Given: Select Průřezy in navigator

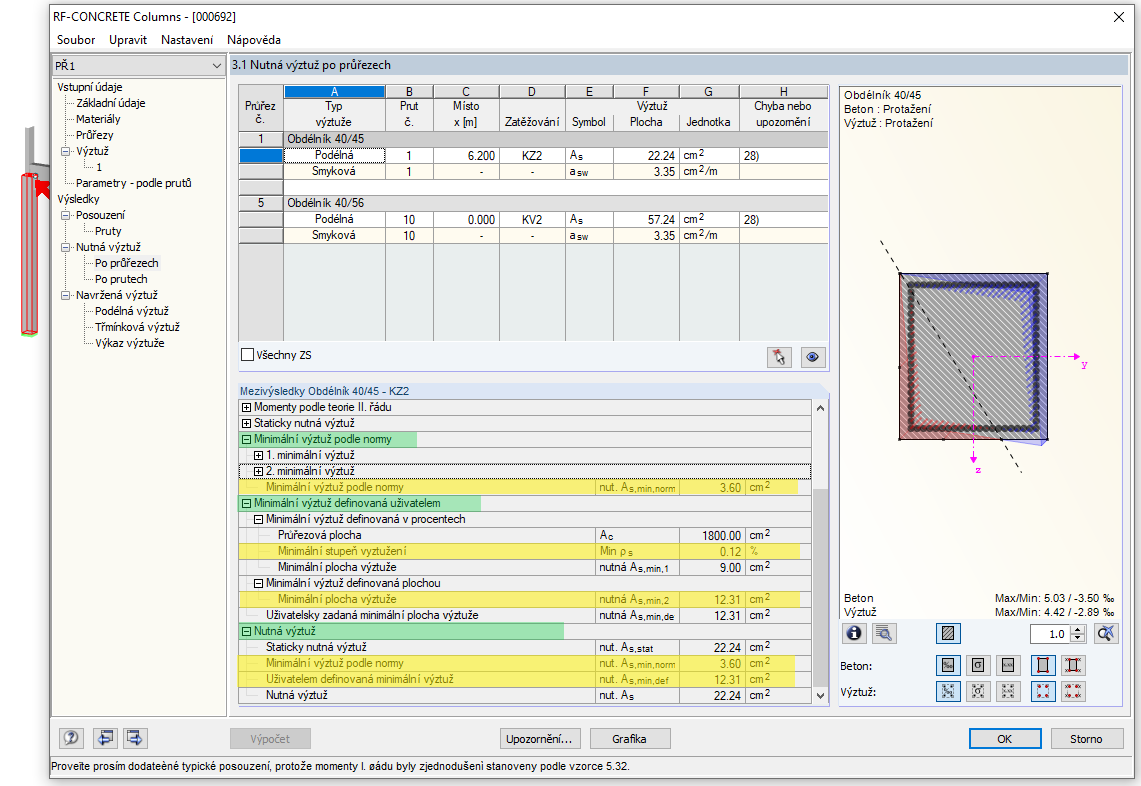Looking at the screenshot, I should point(95,135).
